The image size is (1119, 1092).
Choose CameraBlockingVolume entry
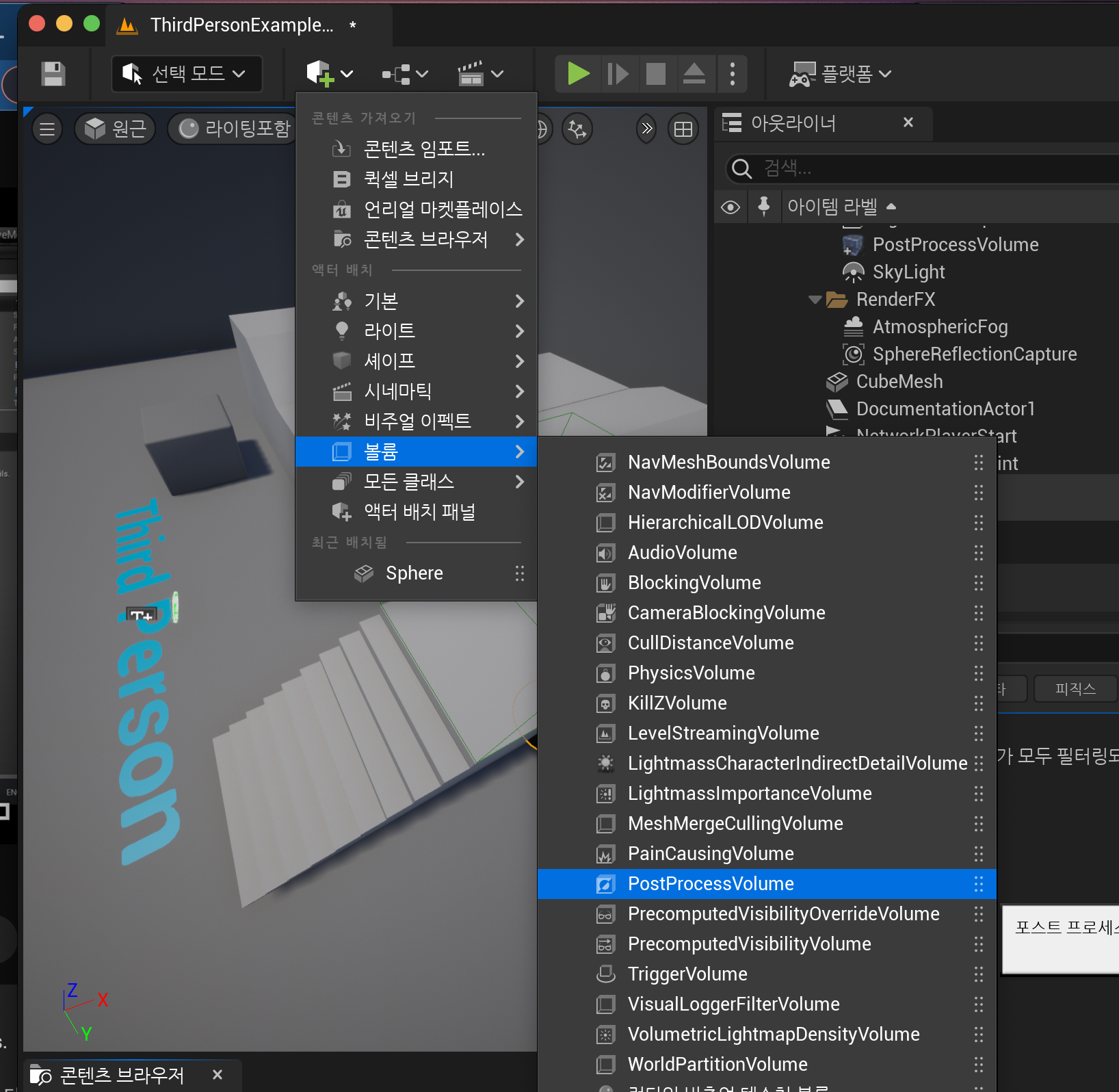tap(767, 612)
